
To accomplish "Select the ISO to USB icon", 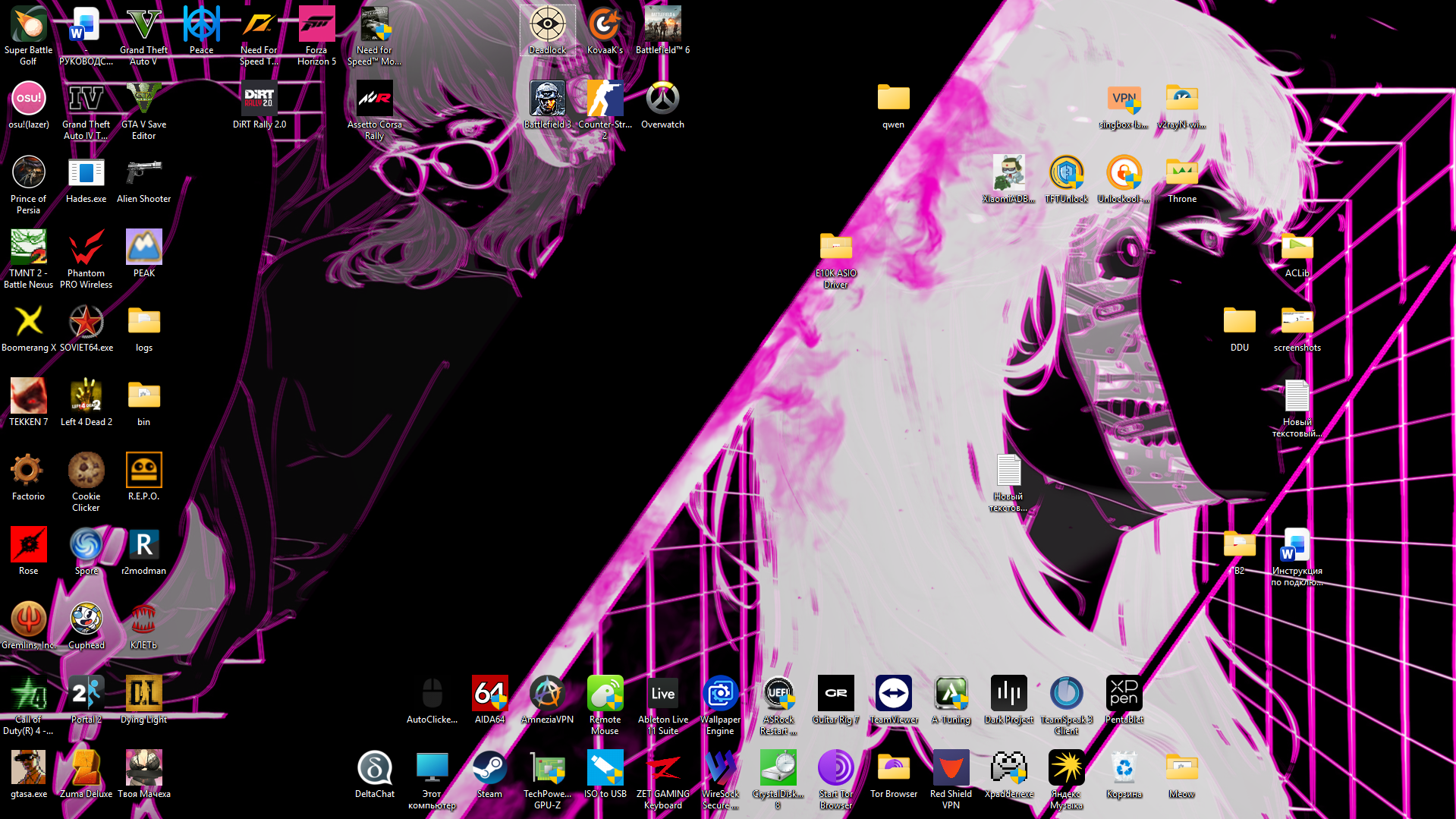I will coord(605,774).
